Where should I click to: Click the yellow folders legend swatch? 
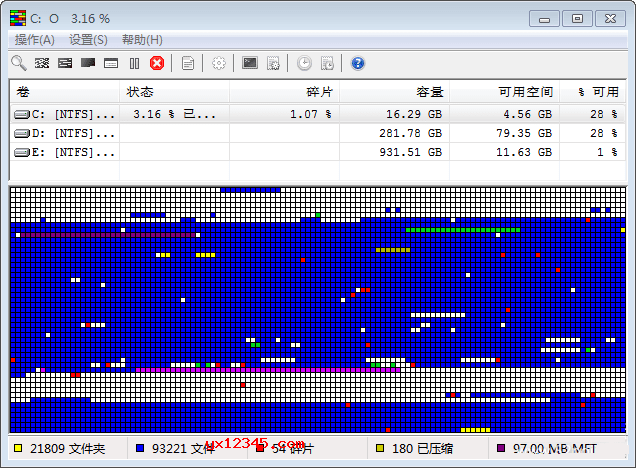pos(18,448)
